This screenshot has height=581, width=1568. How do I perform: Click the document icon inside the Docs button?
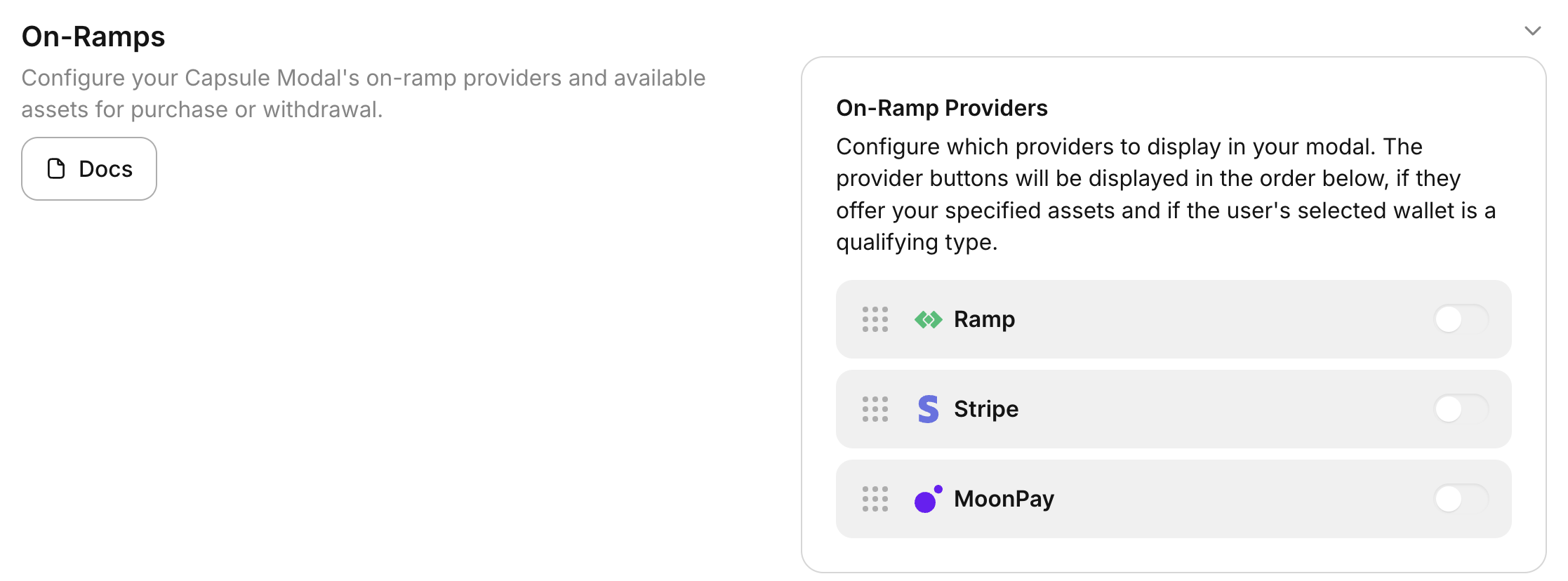(54, 168)
